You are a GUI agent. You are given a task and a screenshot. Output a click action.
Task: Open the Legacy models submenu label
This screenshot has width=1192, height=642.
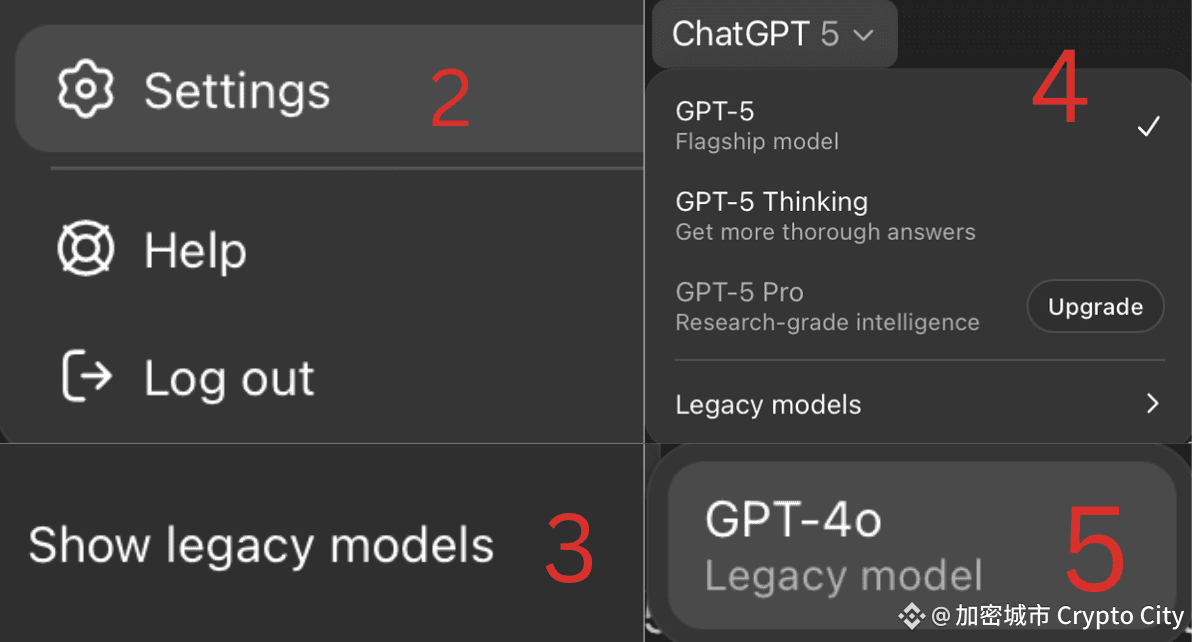768,404
